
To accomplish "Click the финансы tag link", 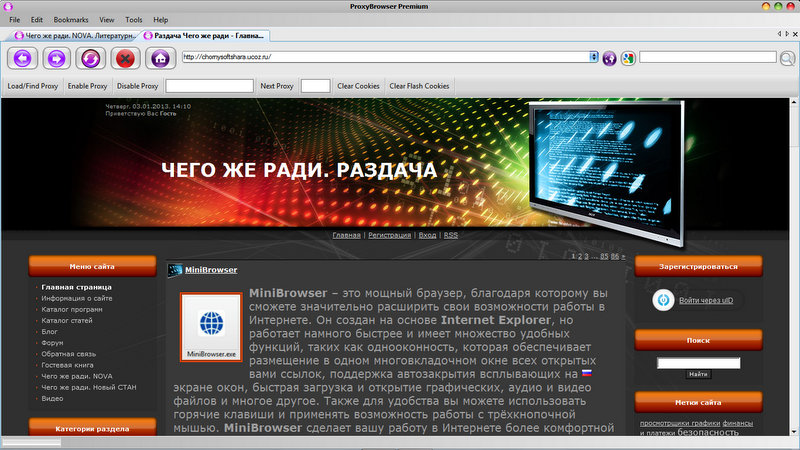I will pyautogui.click(x=737, y=423).
